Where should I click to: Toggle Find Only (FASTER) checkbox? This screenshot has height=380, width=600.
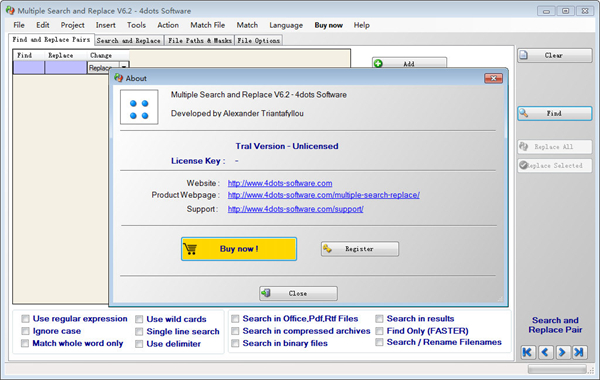(x=379, y=331)
